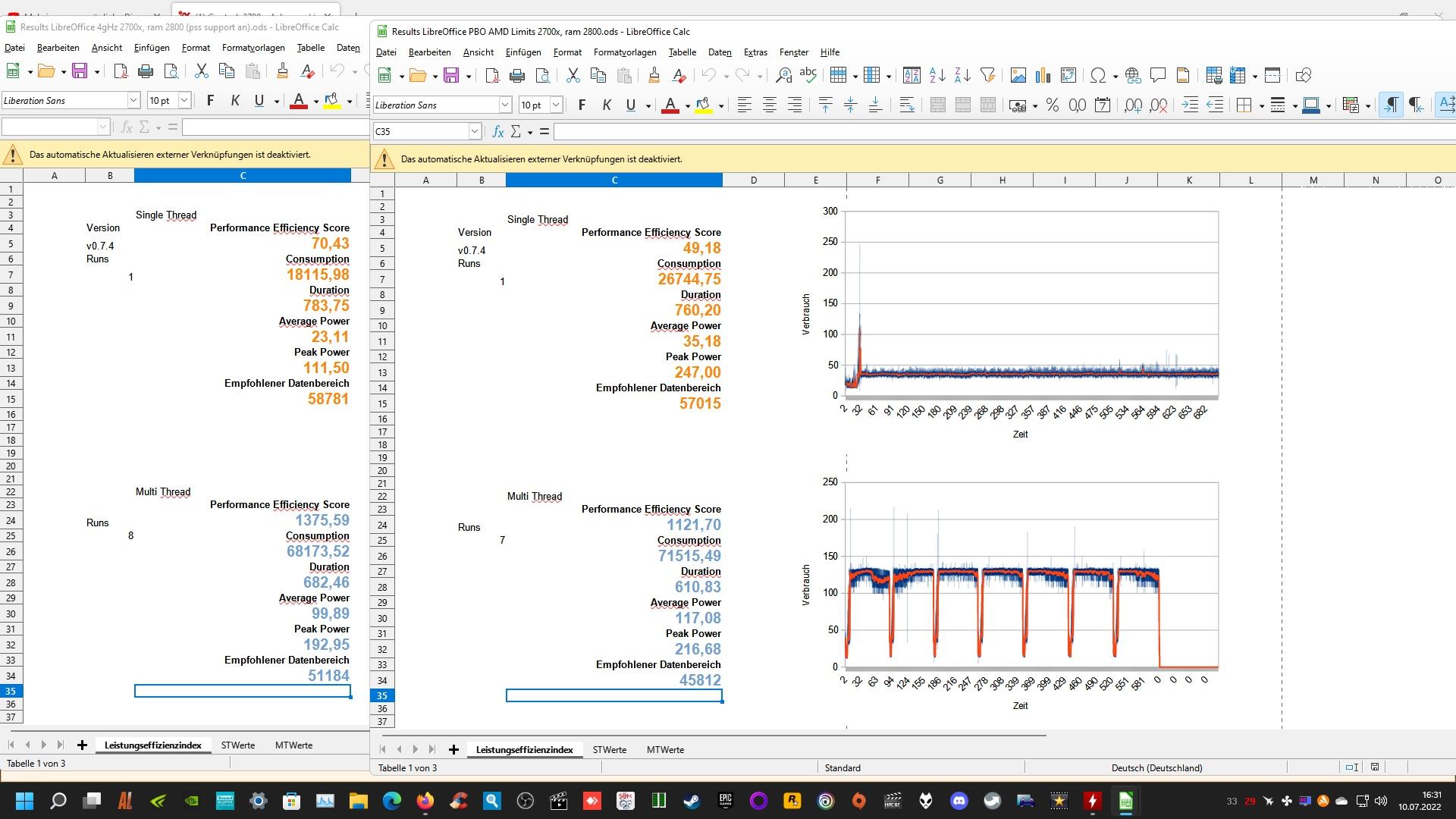Select row 20 header in left window
1456x819 pixels.
pos(11,466)
